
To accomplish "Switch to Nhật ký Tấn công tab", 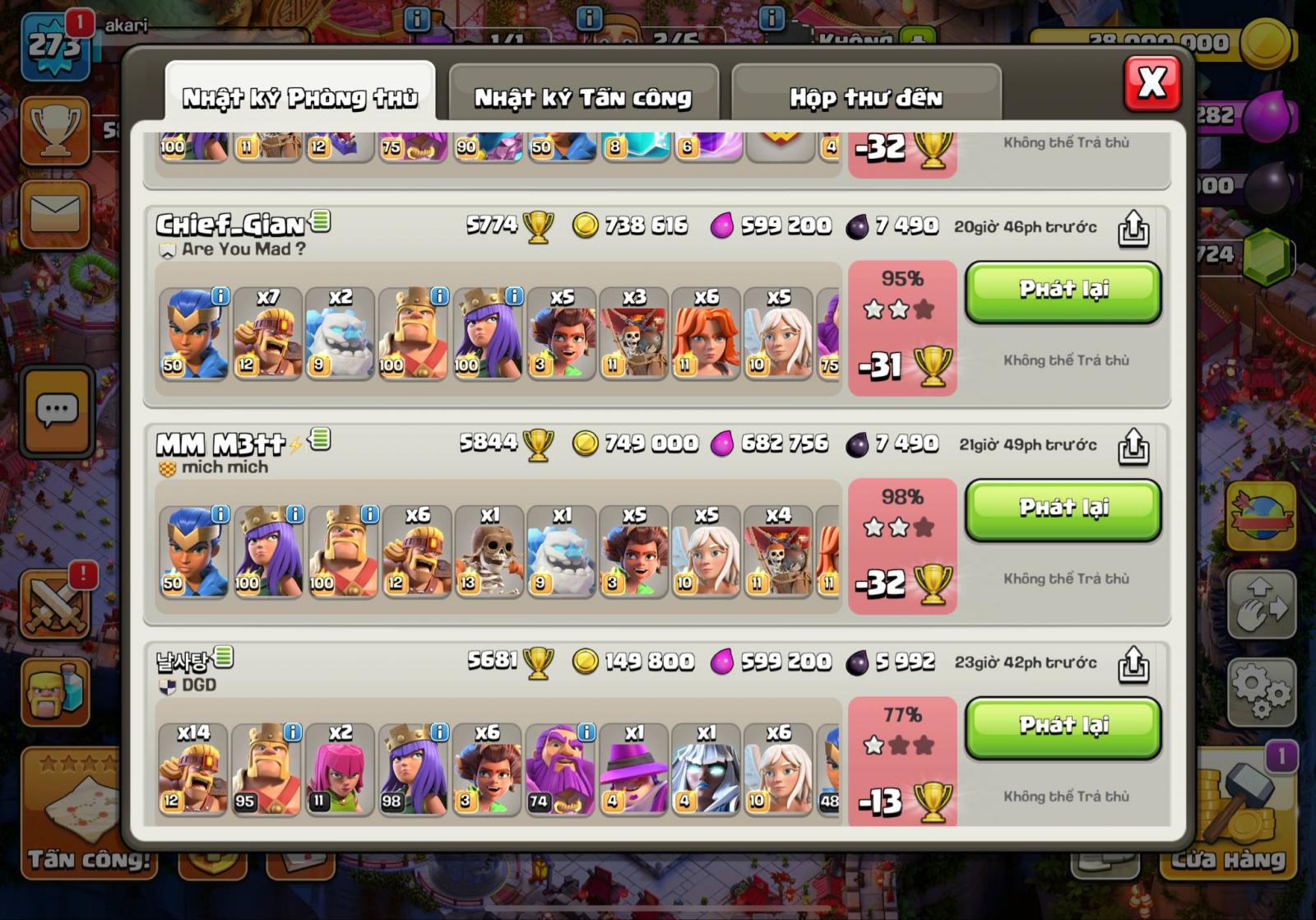I will (583, 98).
